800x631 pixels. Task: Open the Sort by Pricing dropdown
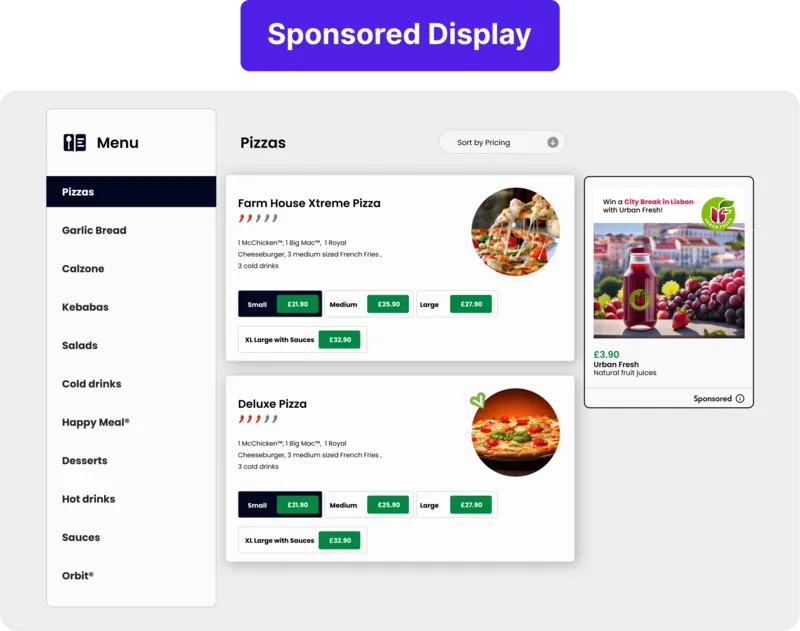502,142
